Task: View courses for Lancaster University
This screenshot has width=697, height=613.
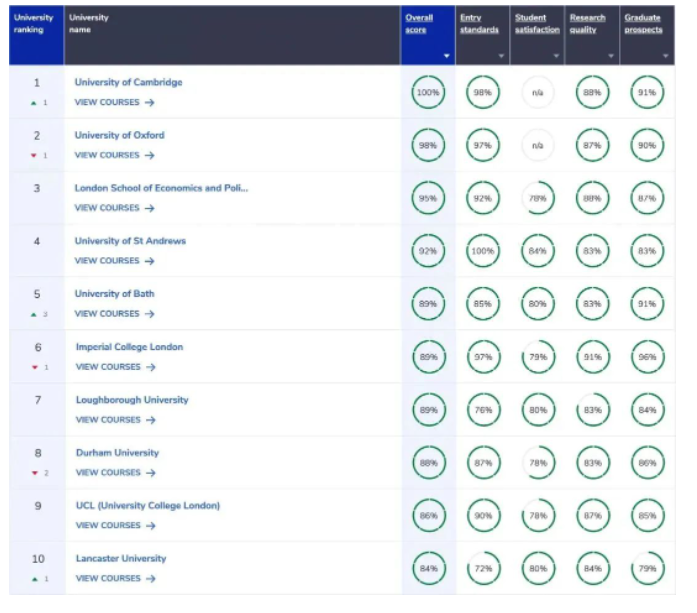Action: coord(116,578)
